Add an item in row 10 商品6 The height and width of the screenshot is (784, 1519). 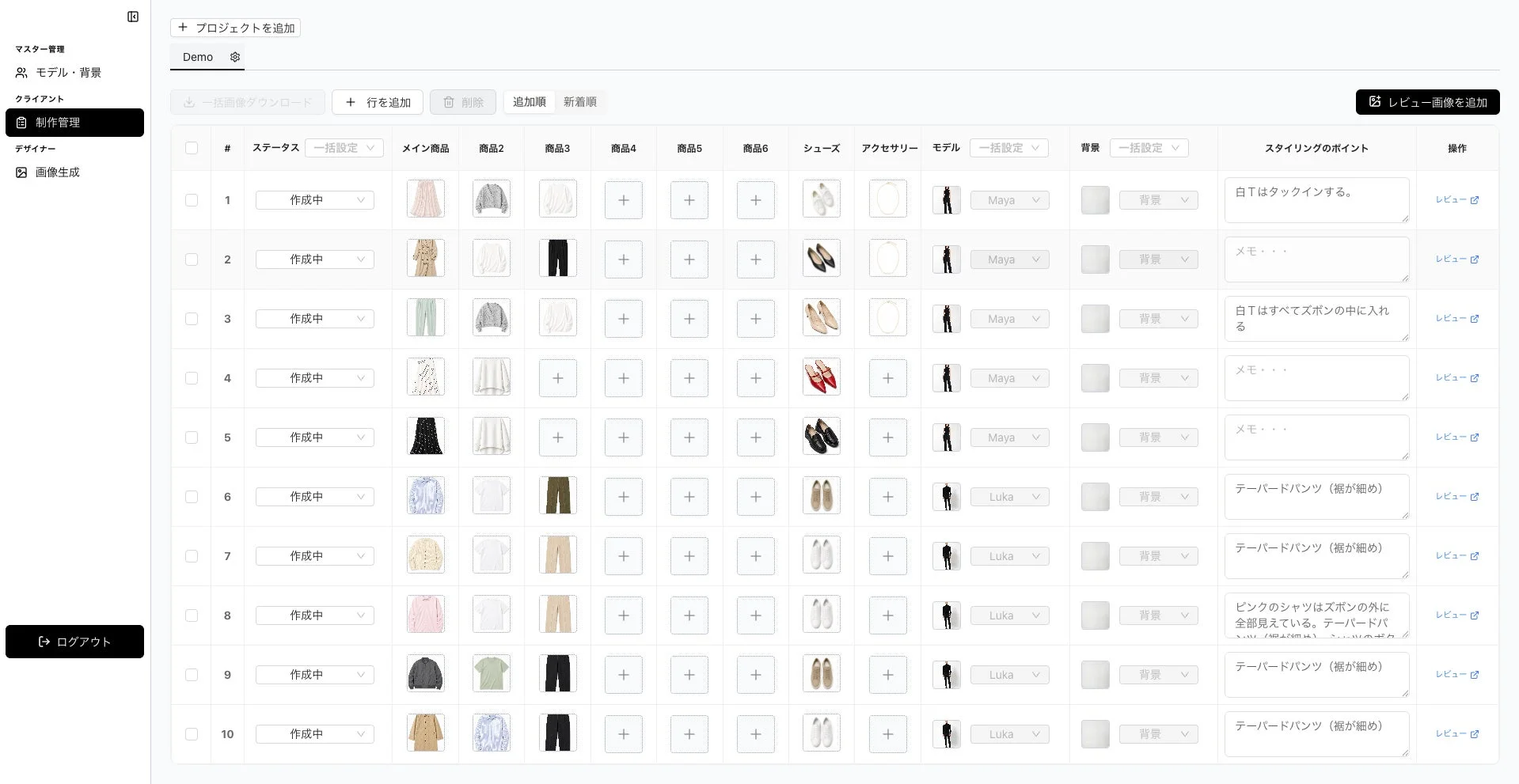(756, 734)
